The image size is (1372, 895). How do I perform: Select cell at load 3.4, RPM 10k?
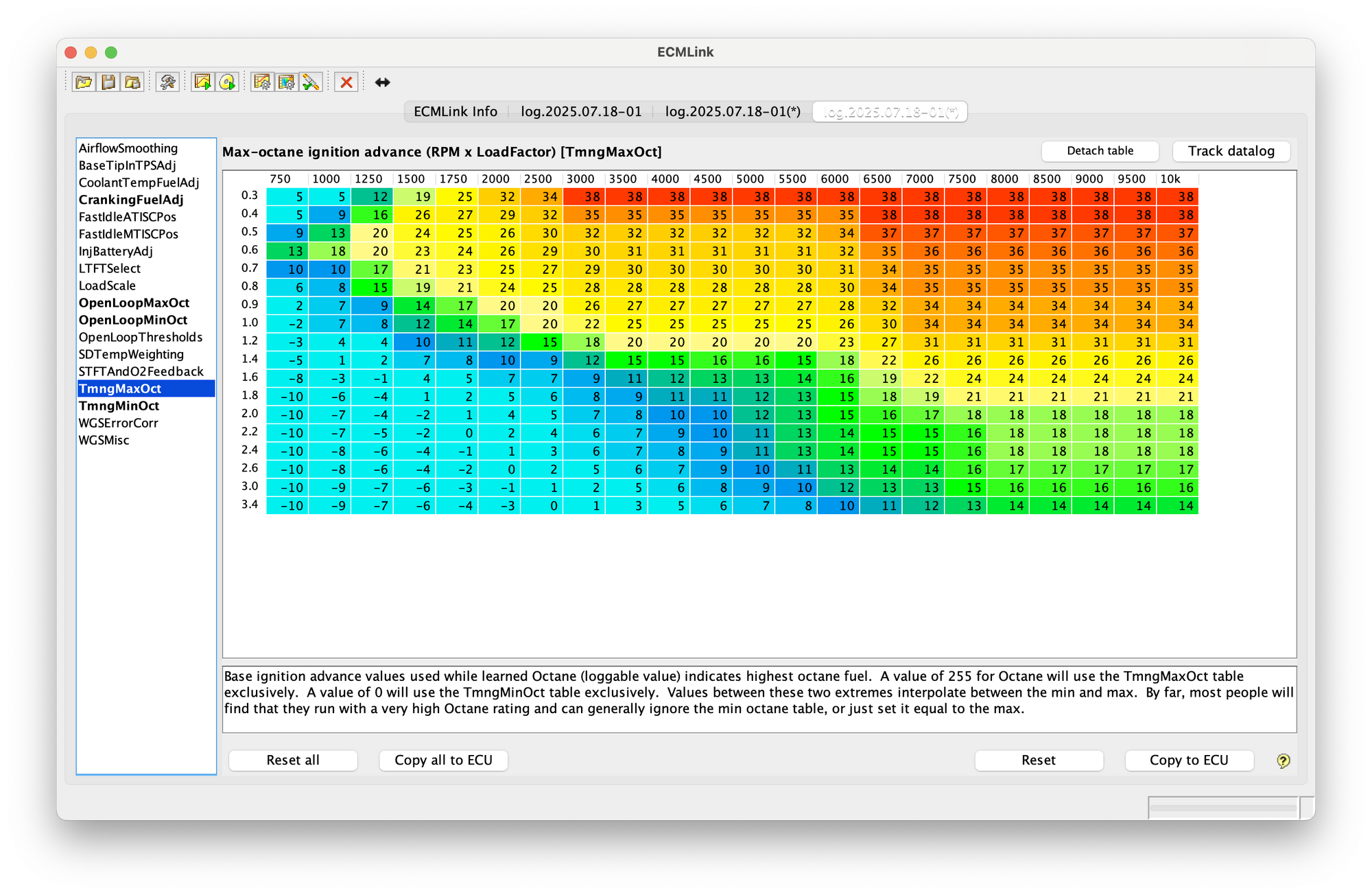(x=1177, y=506)
